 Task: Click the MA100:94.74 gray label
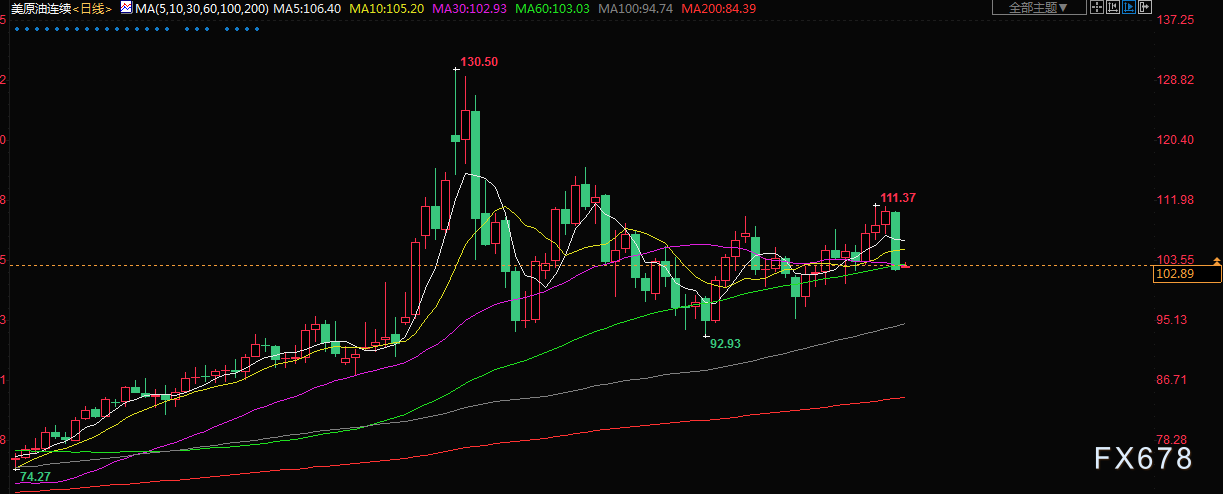[635, 8]
